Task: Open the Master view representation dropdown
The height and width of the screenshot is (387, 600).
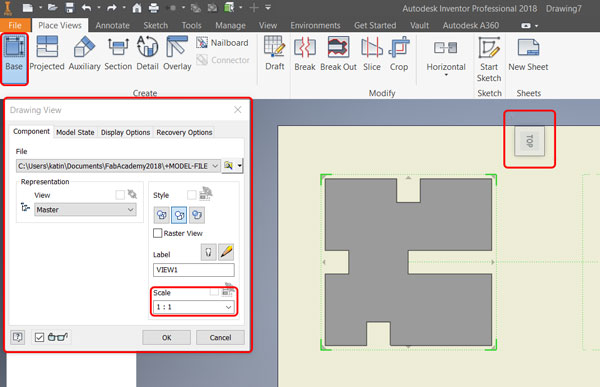Action: 85,210
